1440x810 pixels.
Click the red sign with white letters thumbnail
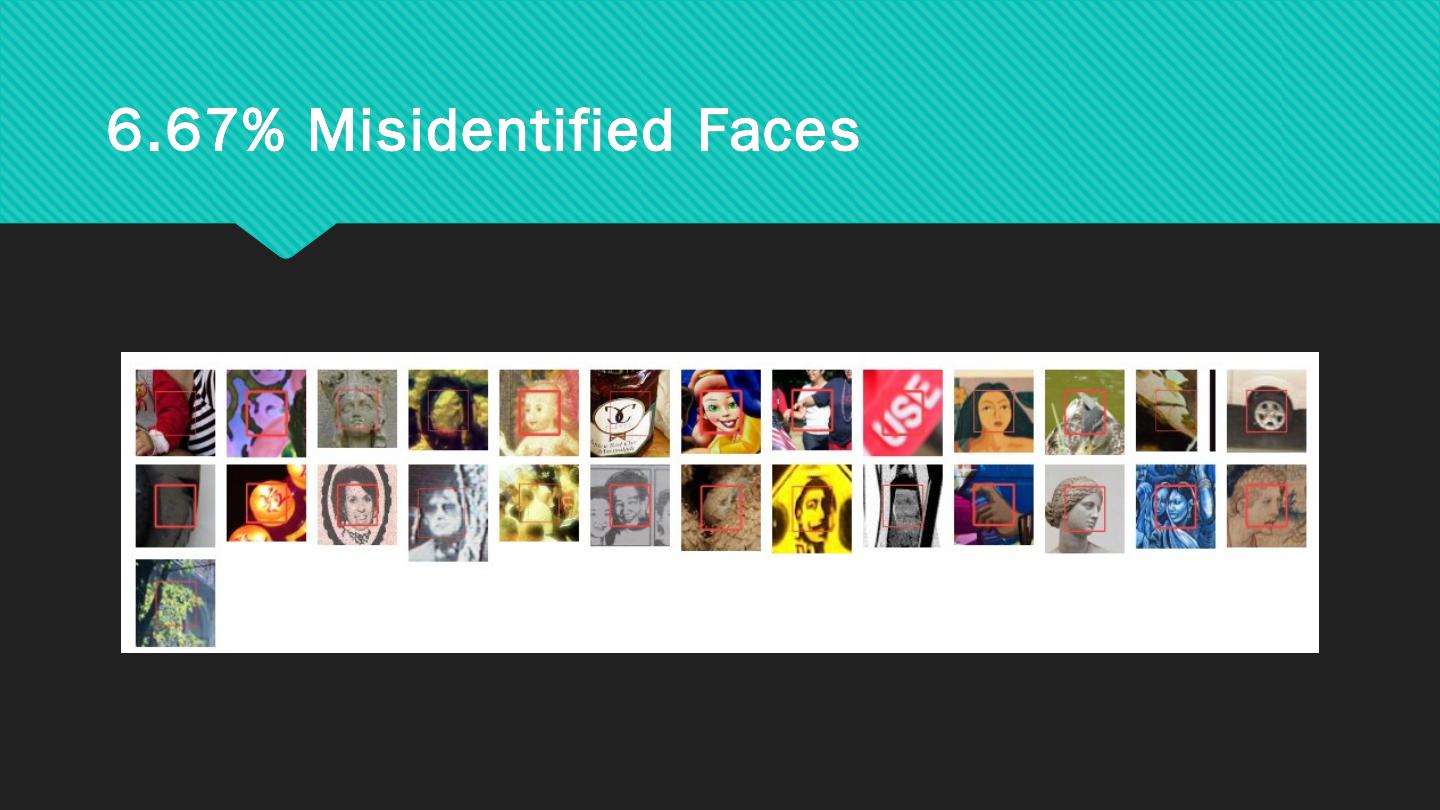click(x=902, y=411)
